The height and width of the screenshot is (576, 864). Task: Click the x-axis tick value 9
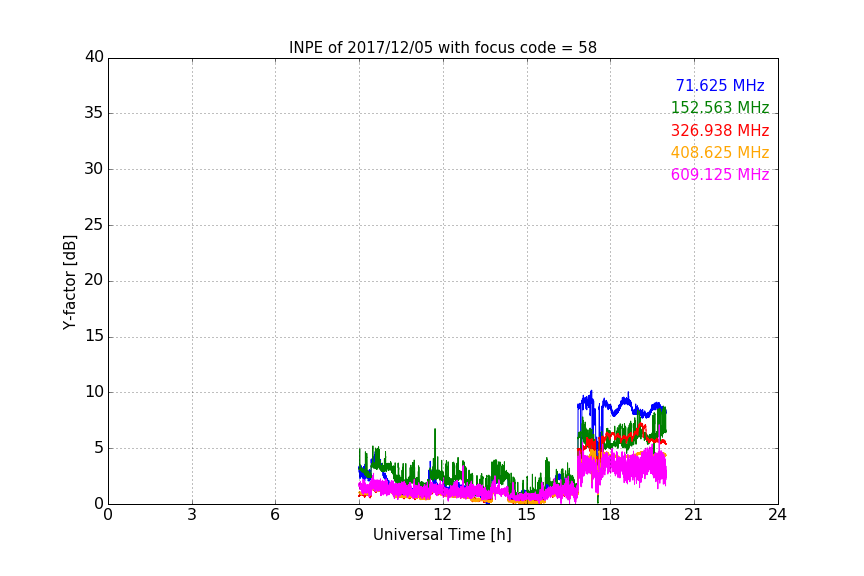point(359,515)
